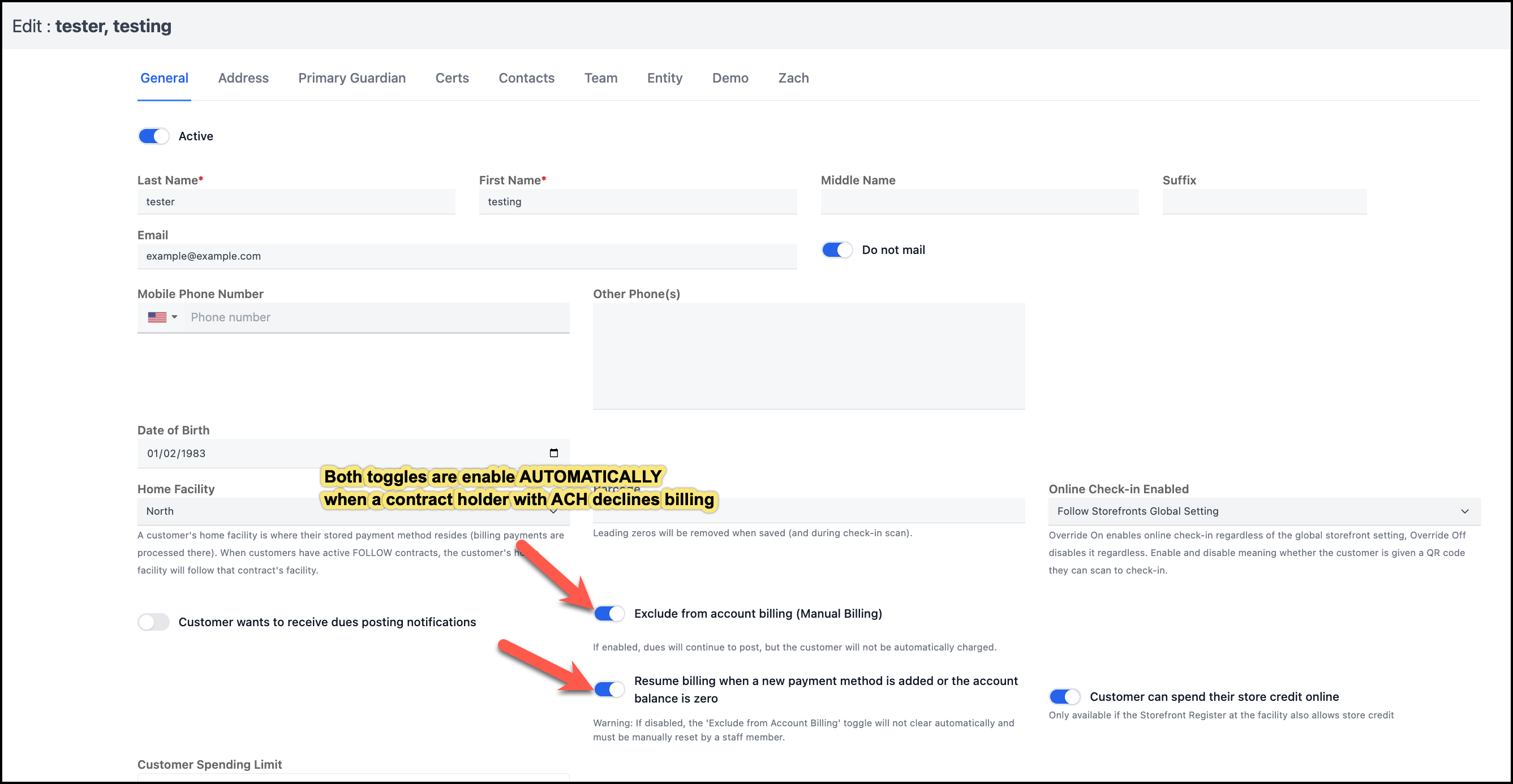Open the Entity tab
This screenshot has width=1513, height=784.
pos(664,78)
